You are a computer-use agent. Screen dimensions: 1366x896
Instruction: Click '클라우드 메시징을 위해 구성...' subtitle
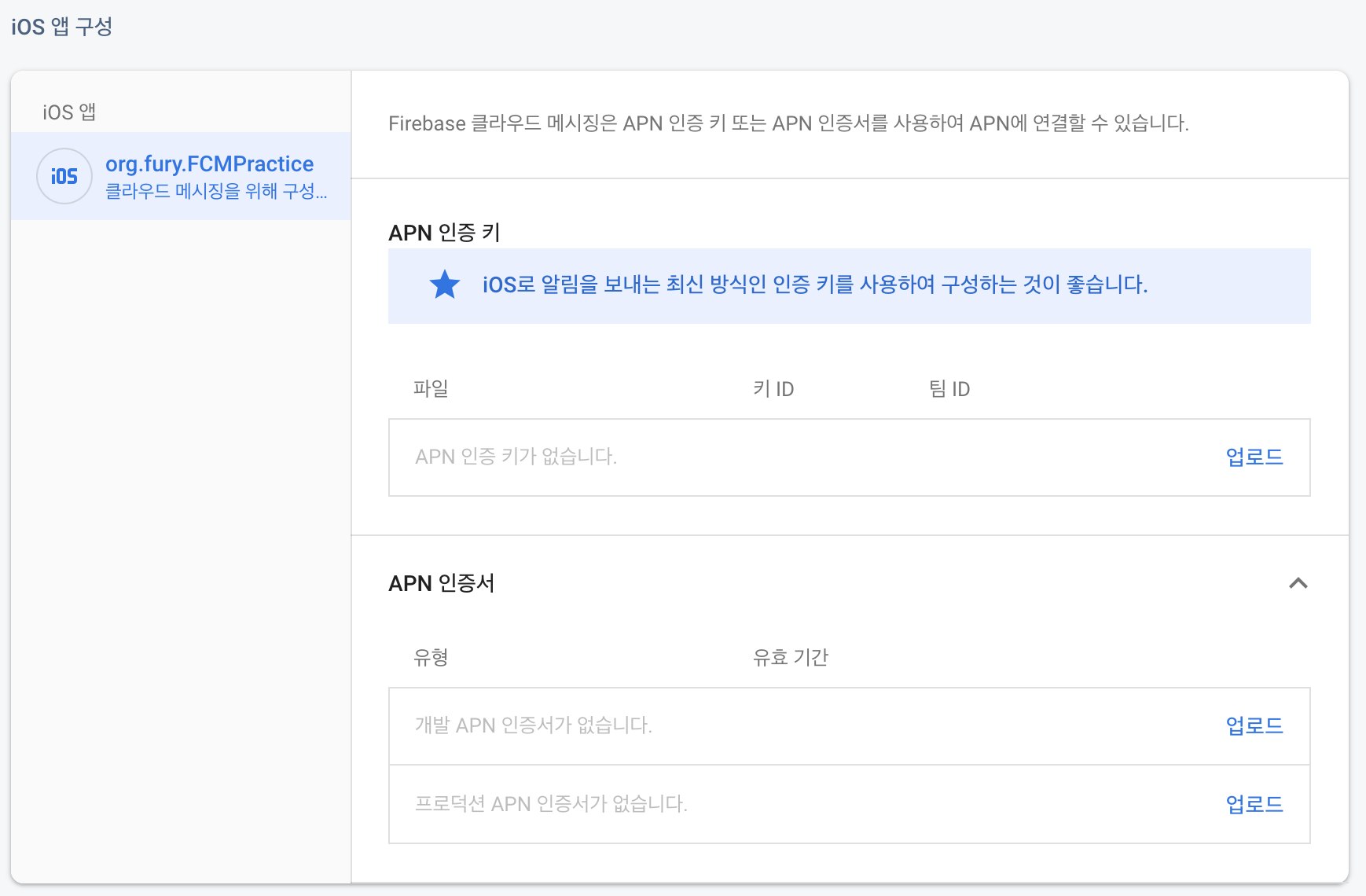216,191
